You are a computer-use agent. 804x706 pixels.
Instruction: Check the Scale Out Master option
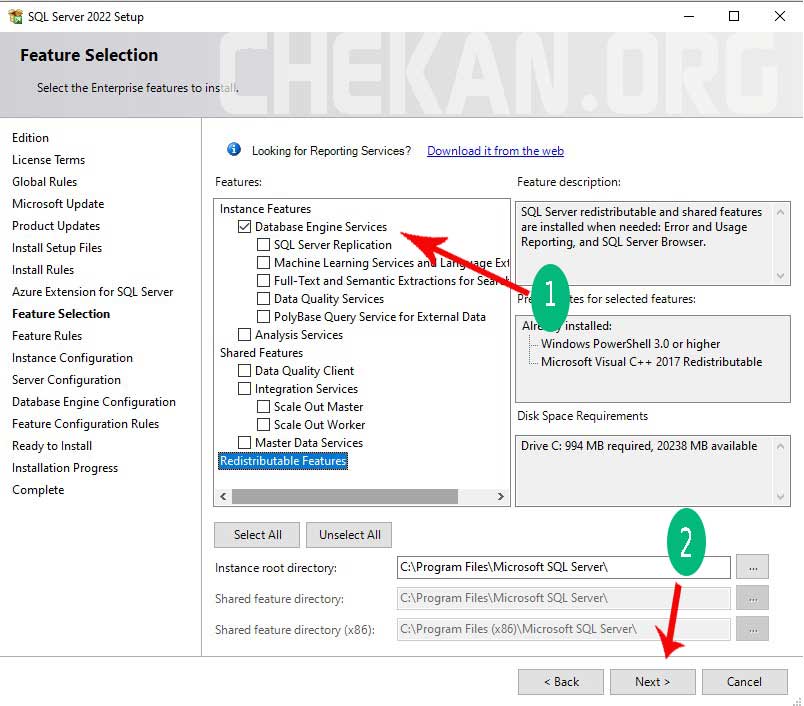pyautogui.click(x=263, y=407)
